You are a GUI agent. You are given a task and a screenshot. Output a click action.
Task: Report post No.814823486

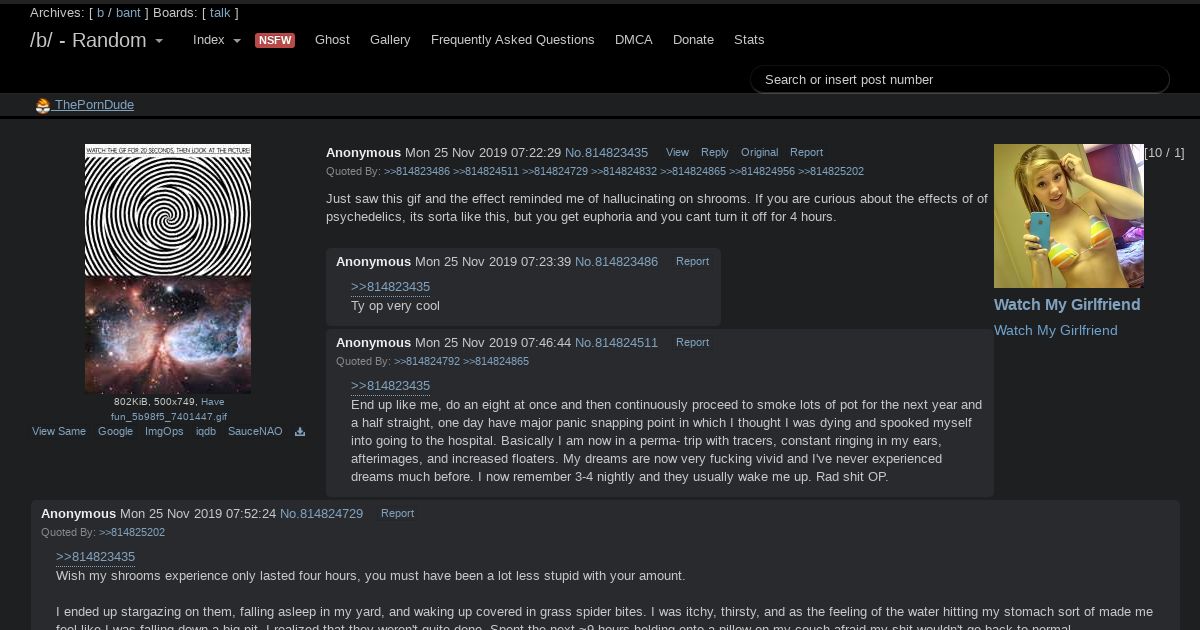(692, 262)
